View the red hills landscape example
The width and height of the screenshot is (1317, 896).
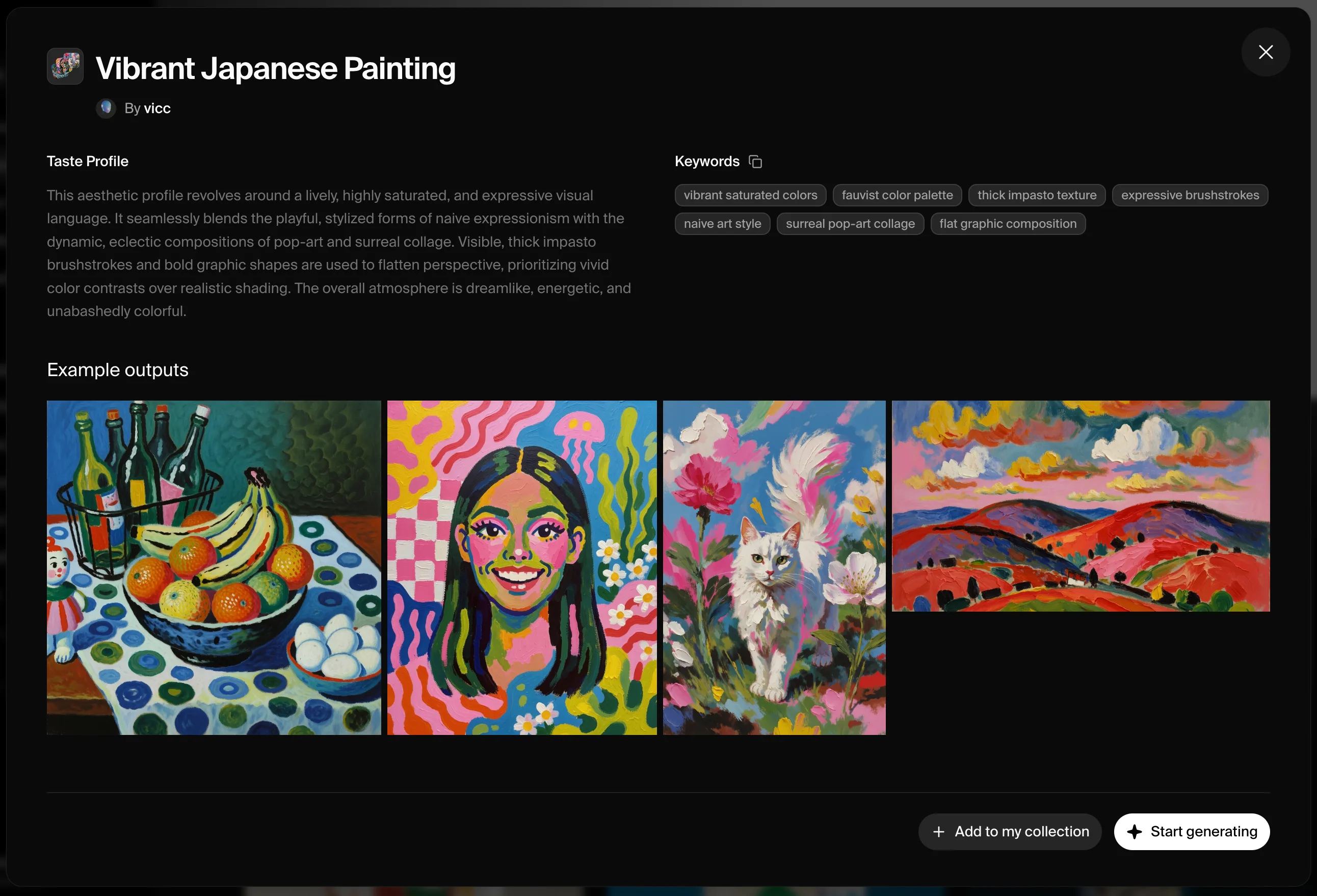click(1081, 506)
